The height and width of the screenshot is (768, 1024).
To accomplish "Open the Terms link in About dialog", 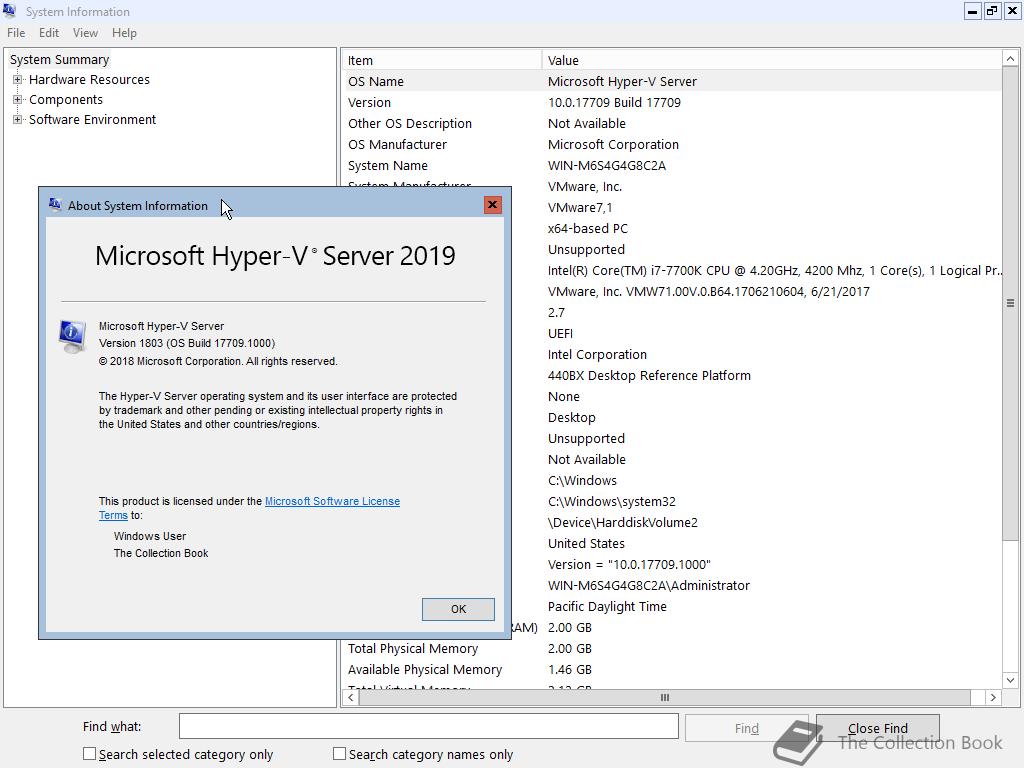I will [113, 515].
